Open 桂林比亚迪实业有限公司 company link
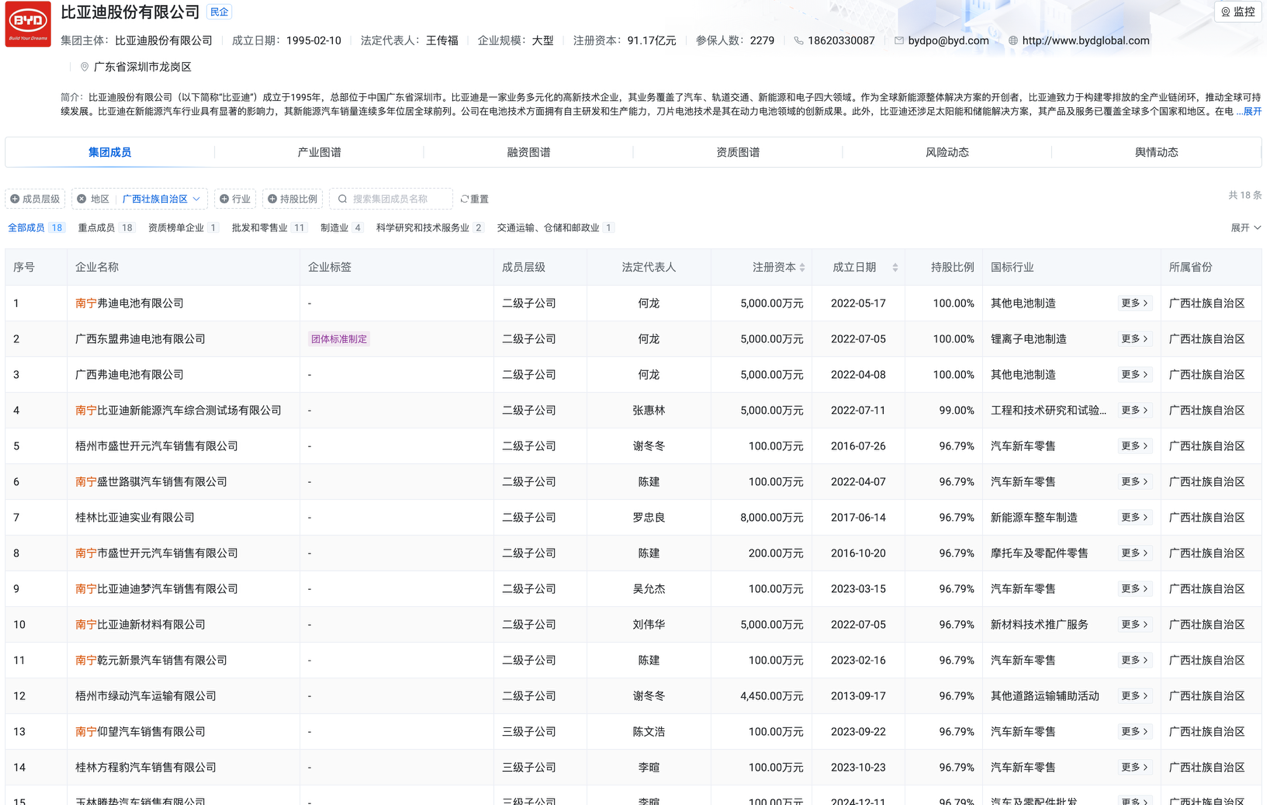Viewport: 1268px width, 805px height. pyautogui.click(x=135, y=517)
